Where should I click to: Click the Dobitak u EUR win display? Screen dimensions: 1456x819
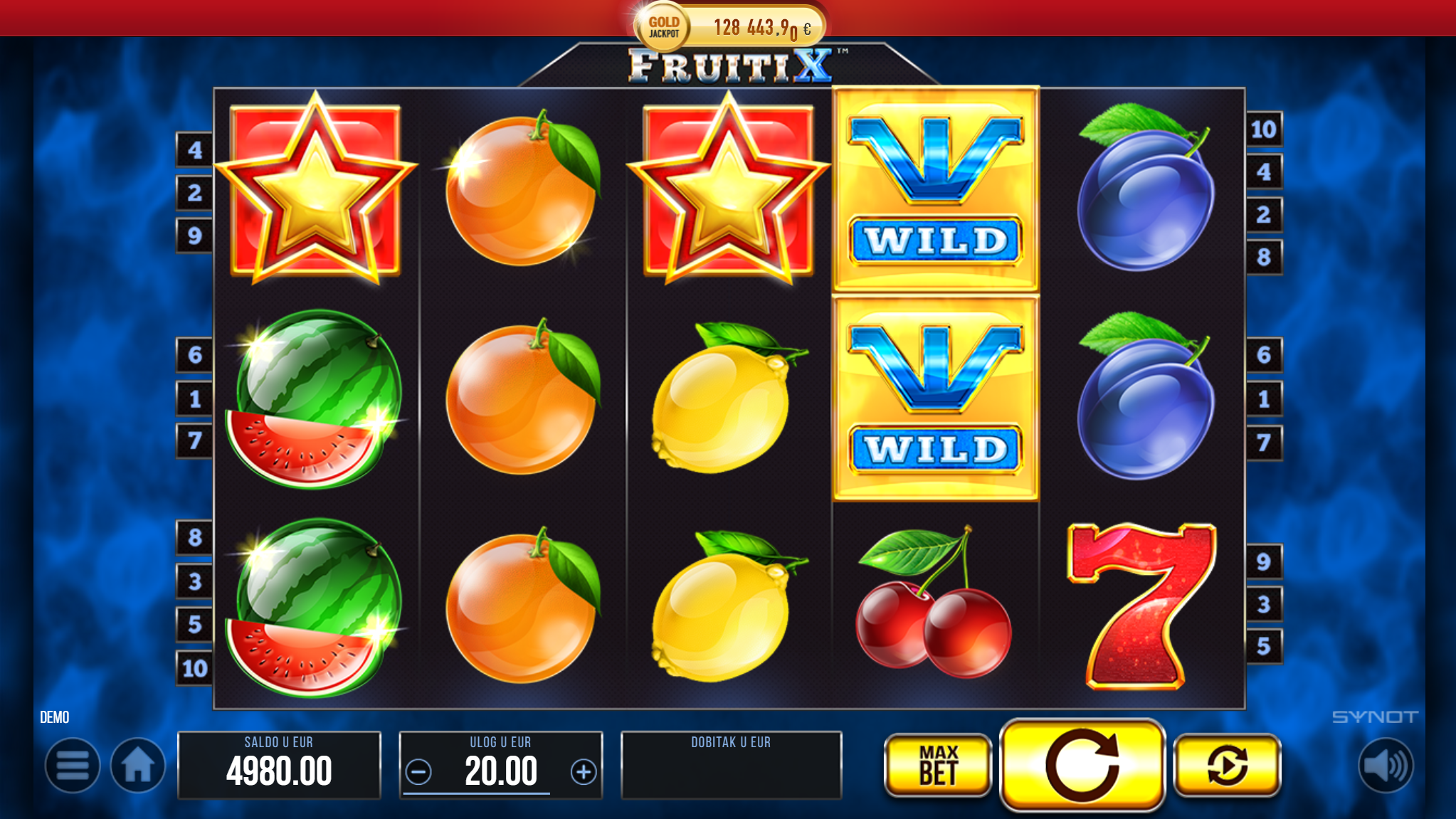(732, 766)
